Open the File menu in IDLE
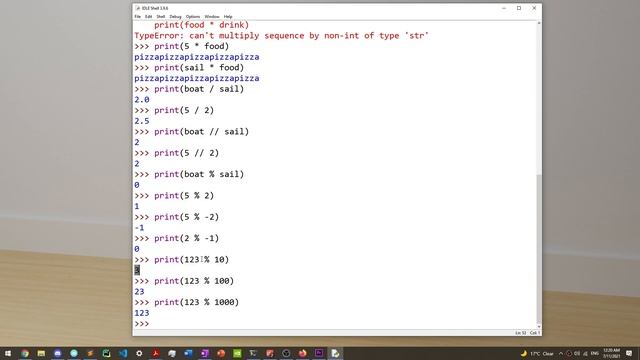The height and width of the screenshot is (360, 640). point(138,17)
